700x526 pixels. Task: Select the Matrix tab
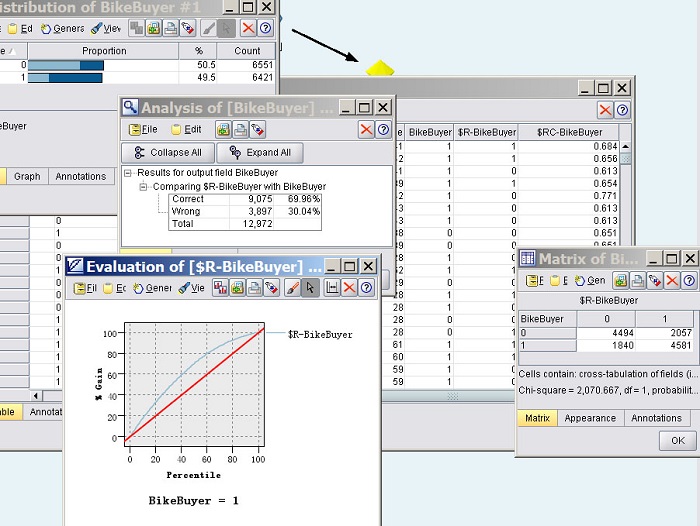[538, 418]
